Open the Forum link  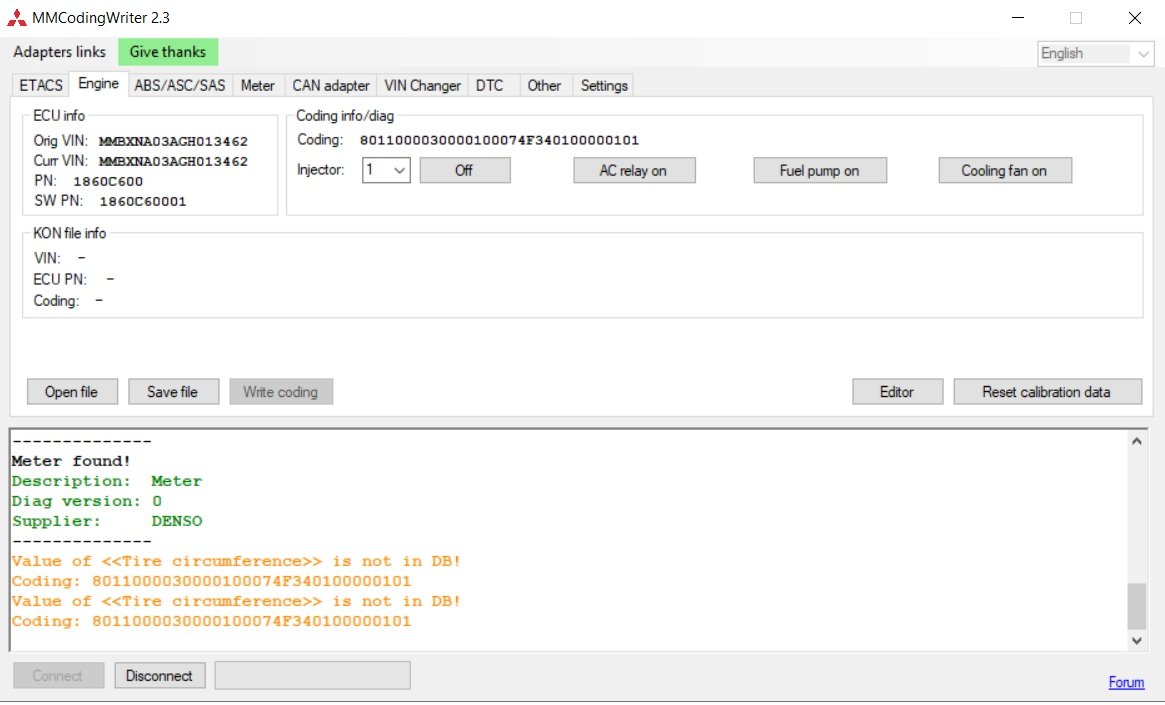[1126, 682]
